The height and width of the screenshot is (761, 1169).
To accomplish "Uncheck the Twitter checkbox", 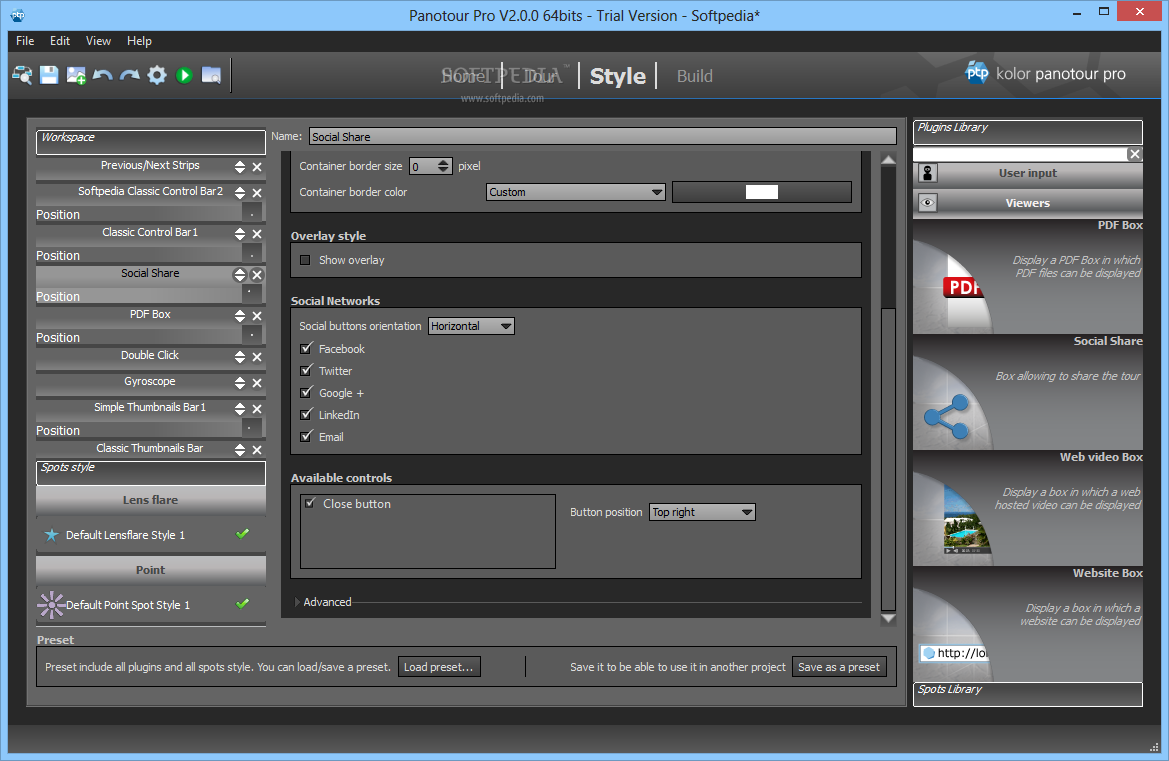I will [306, 370].
